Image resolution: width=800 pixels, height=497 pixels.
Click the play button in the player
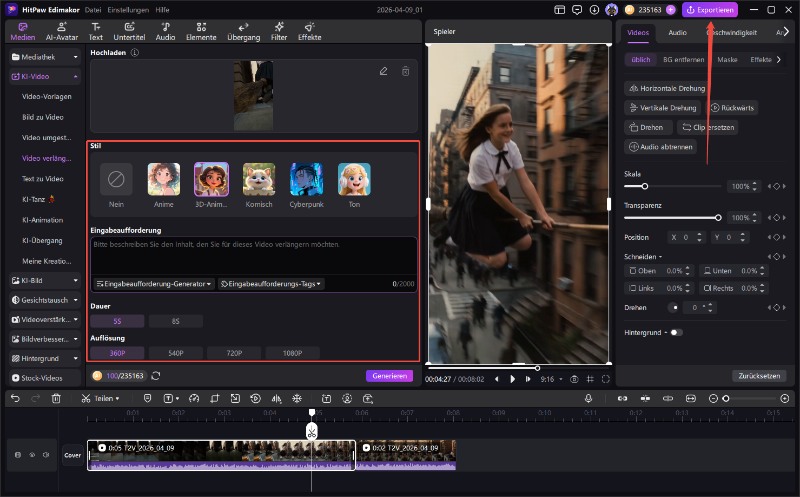[x=513, y=379]
